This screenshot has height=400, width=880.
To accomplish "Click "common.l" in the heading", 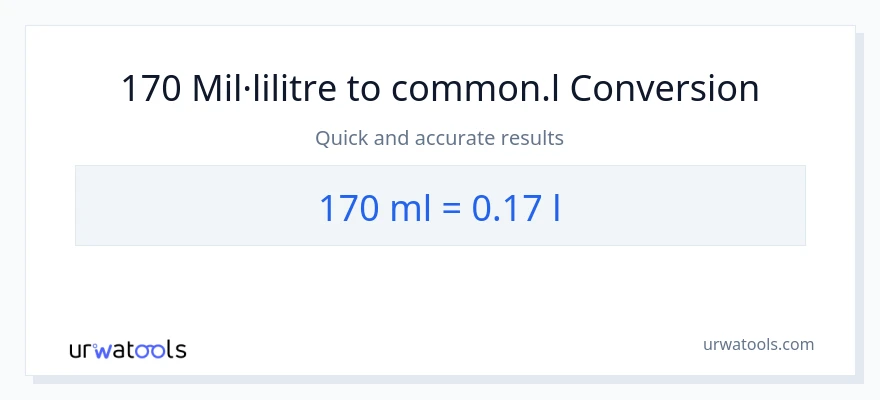I will click(x=475, y=89).
